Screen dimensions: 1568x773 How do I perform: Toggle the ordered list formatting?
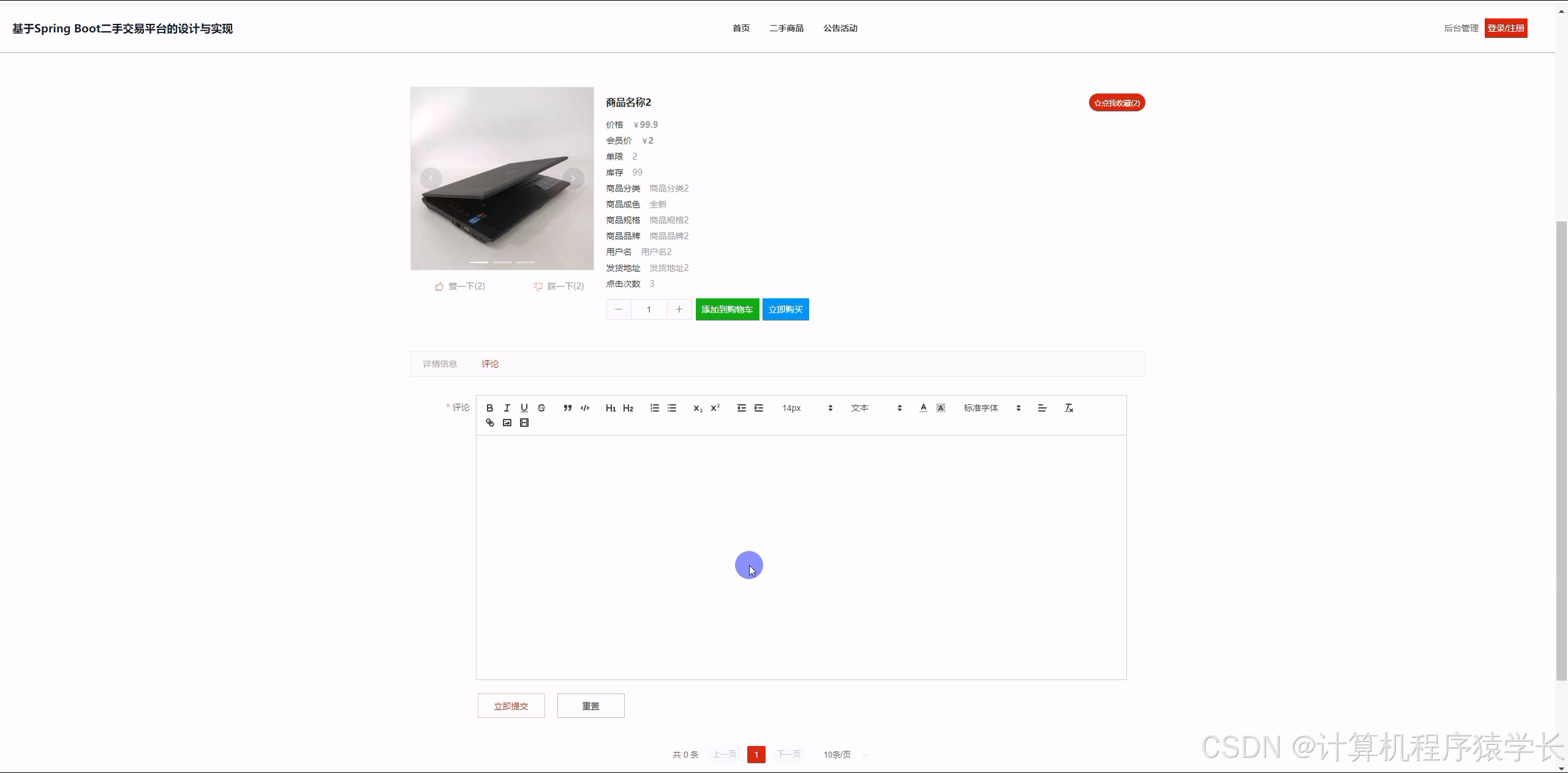654,407
